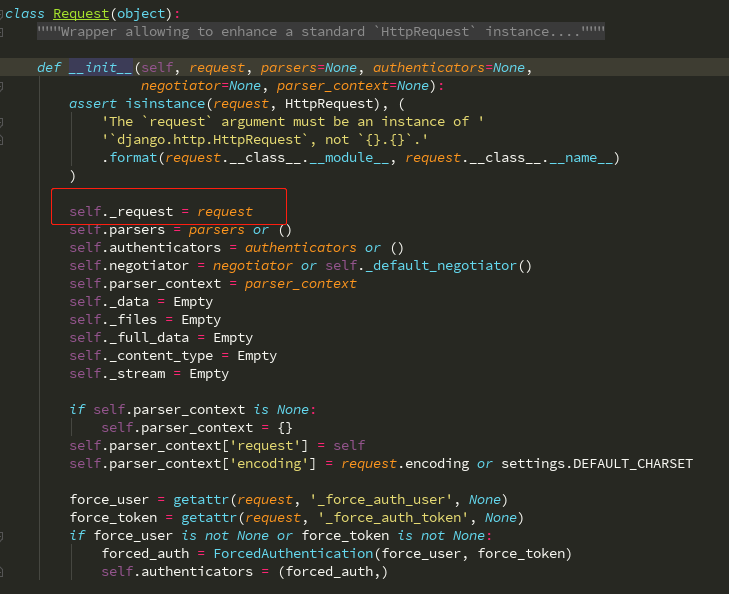Click the "self.parser_context = parser_context" line
This screenshot has width=729, height=594.
click(x=213, y=284)
